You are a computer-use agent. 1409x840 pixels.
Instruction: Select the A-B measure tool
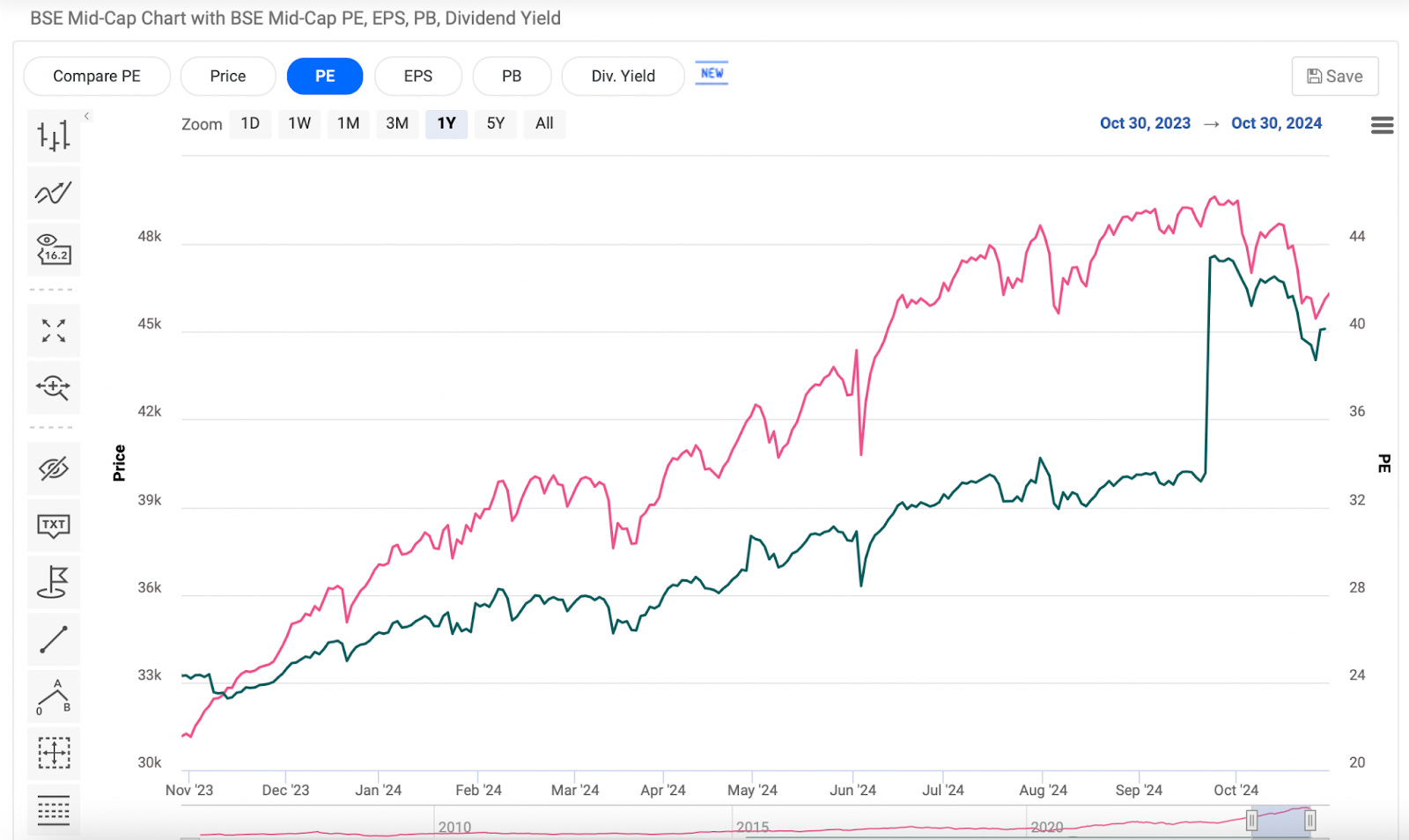point(54,696)
